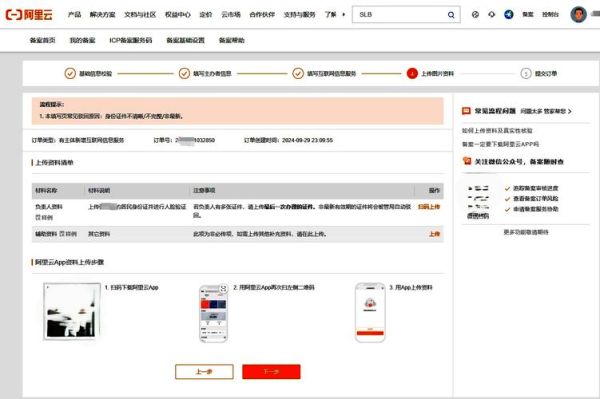Click the 其它资料 cell
Screen dimensions: 600x399
click(99, 234)
